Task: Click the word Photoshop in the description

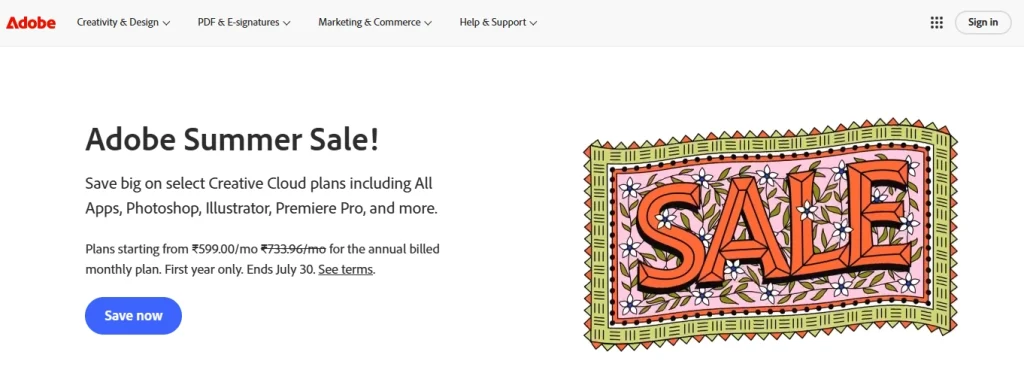Action: pos(163,209)
